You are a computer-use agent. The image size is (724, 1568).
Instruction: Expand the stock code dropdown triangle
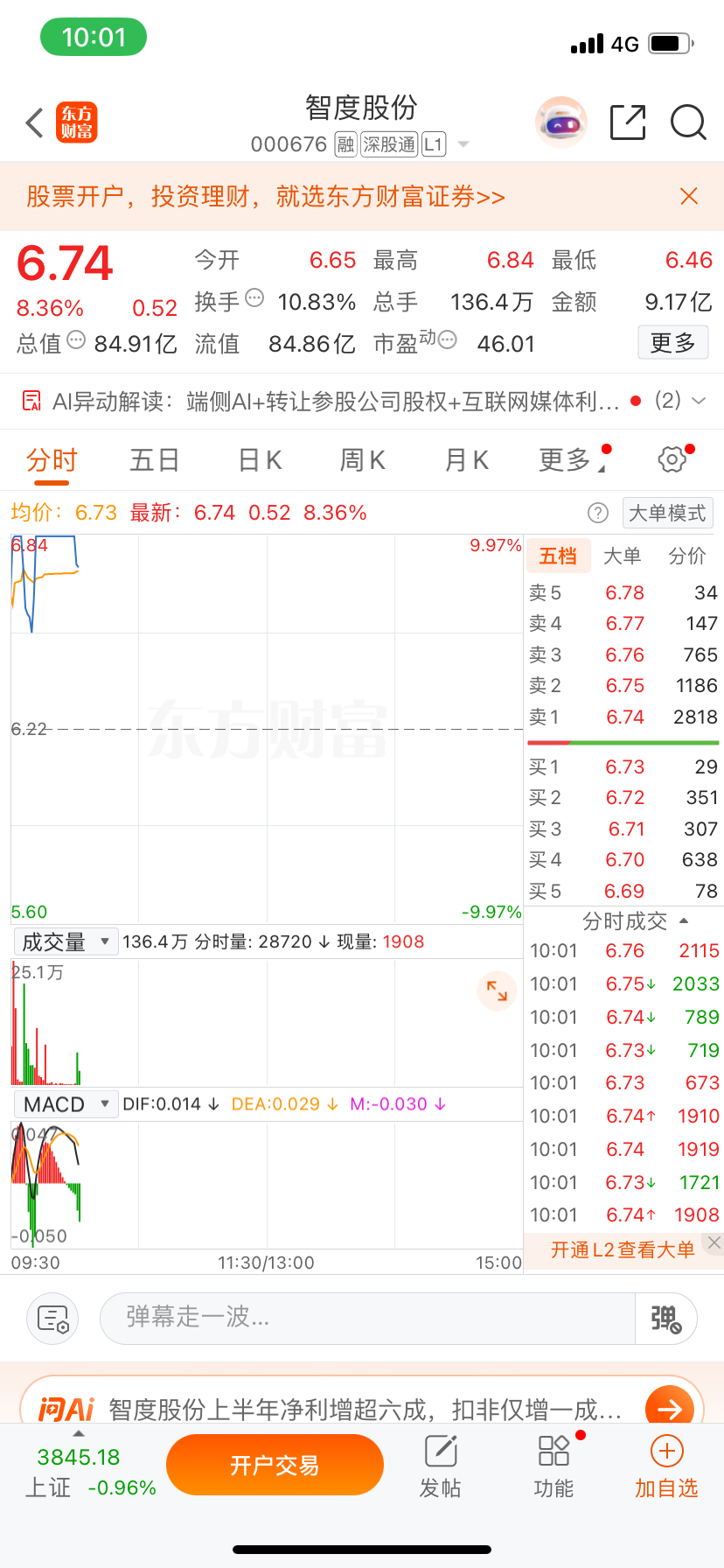pos(463,144)
